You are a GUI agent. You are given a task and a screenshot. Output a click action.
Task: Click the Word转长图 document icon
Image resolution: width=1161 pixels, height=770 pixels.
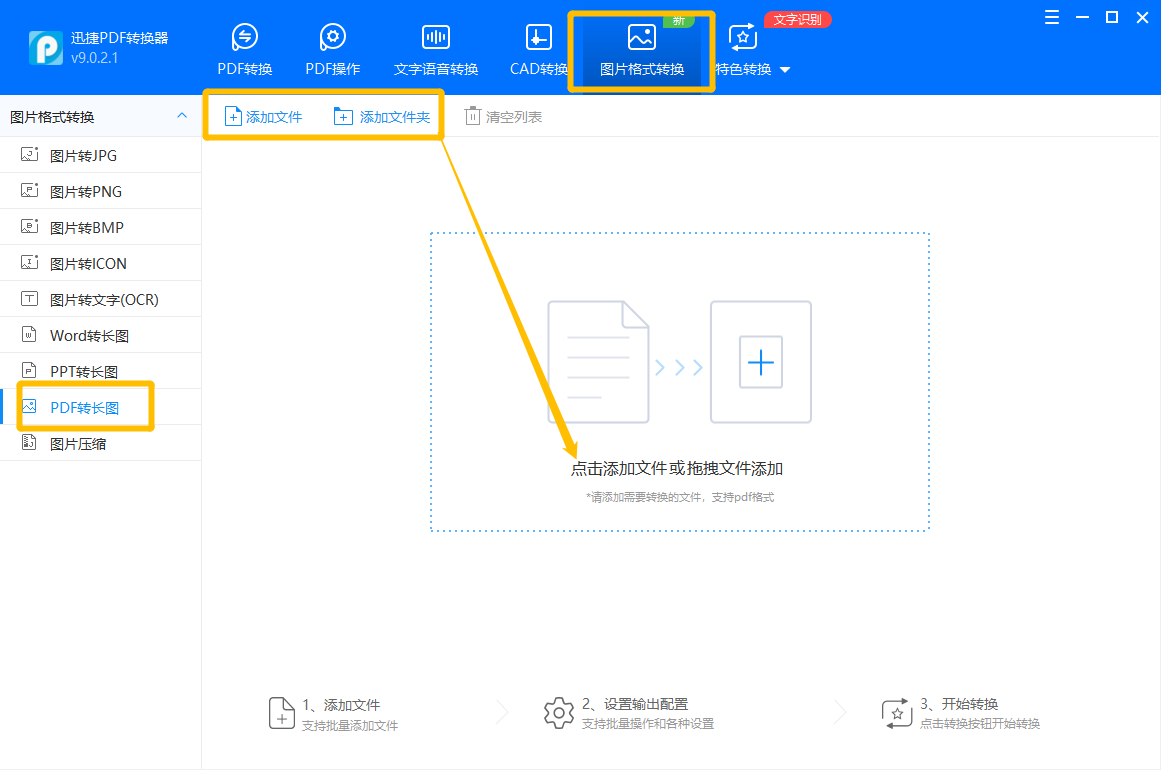point(30,335)
